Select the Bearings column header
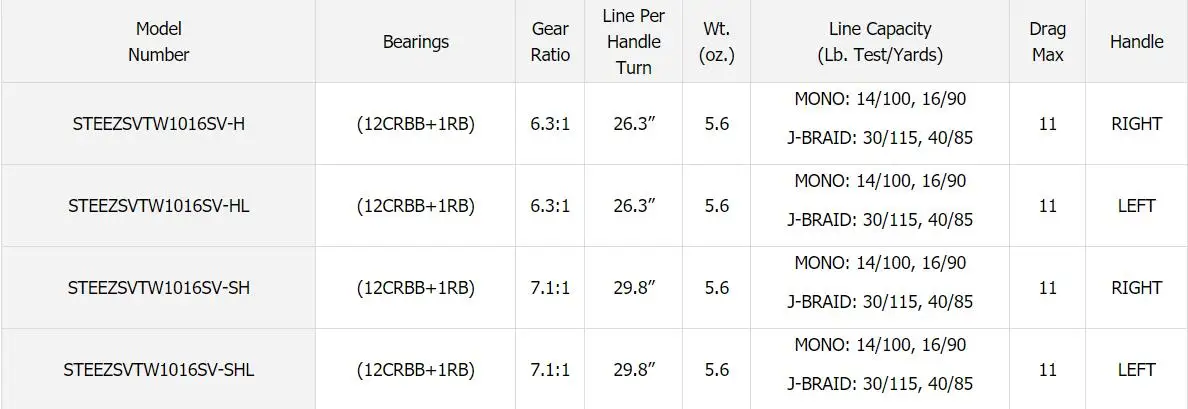The height and width of the screenshot is (409, 1188). pos(415,42)
